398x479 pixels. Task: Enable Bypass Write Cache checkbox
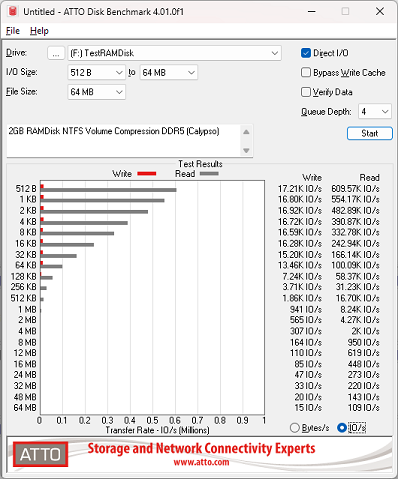(x=306, y=72)
